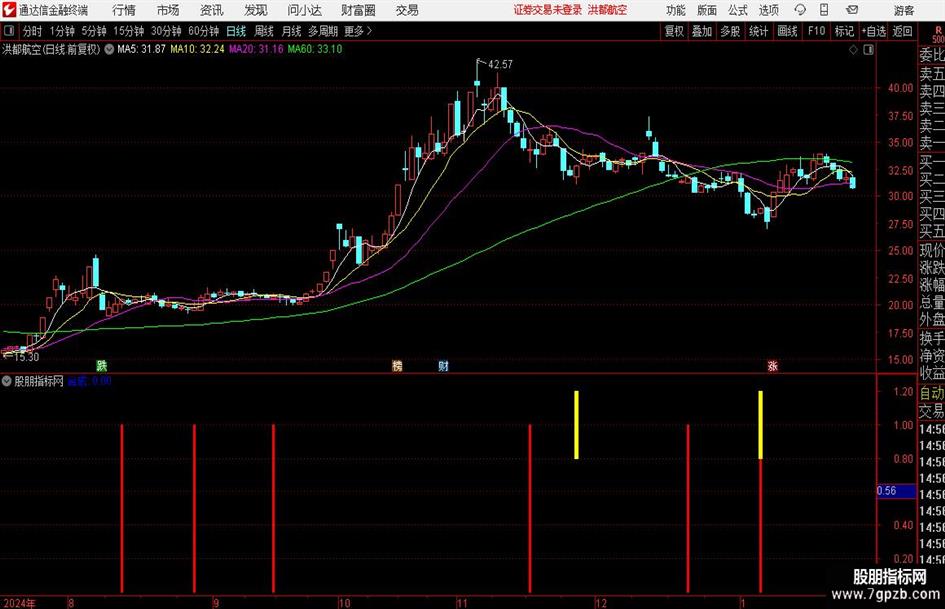
Task: Open the 公式 menu
Action: point(738,10)
